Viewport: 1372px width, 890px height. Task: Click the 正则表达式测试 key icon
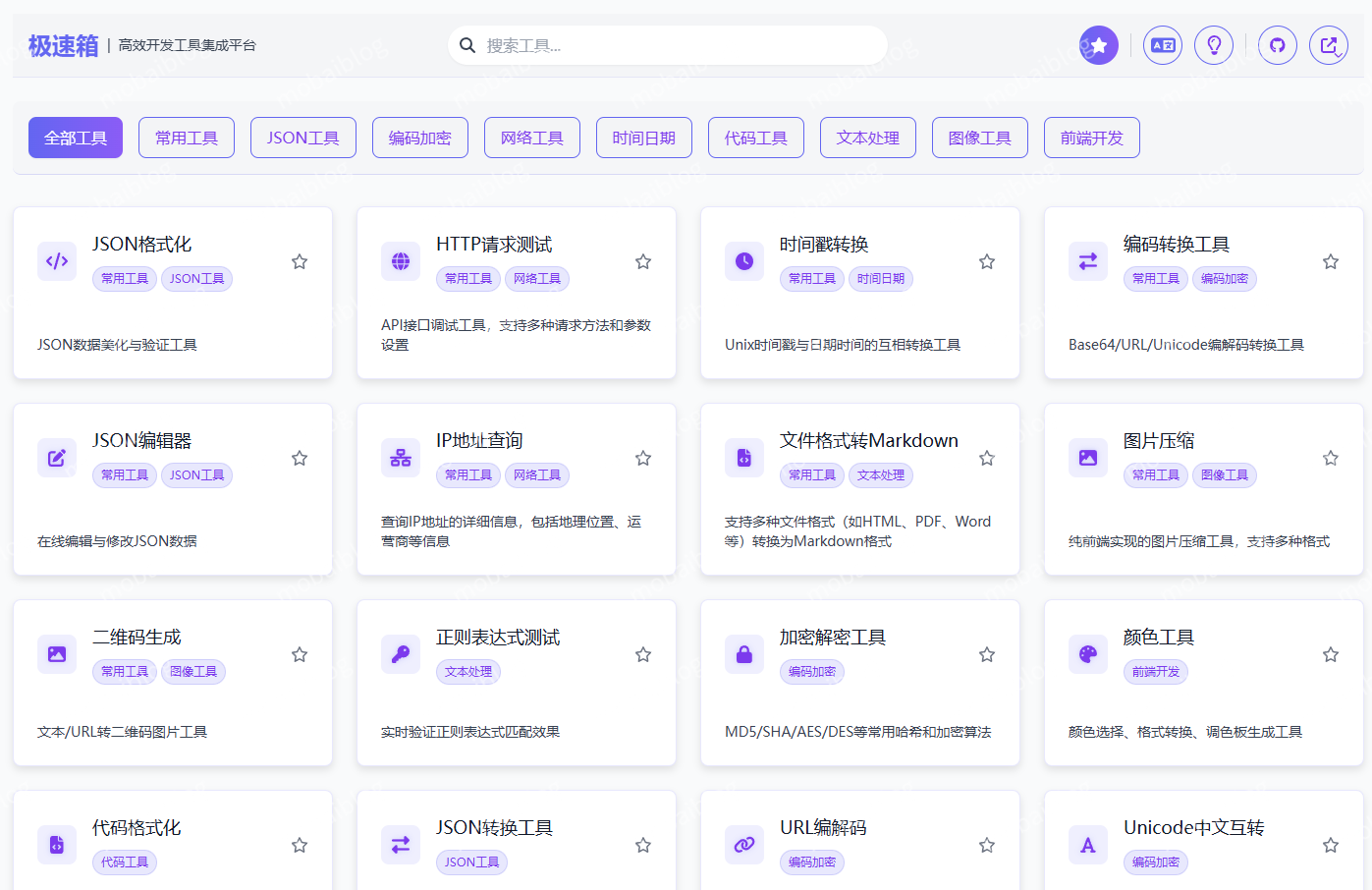coord(401,653)
